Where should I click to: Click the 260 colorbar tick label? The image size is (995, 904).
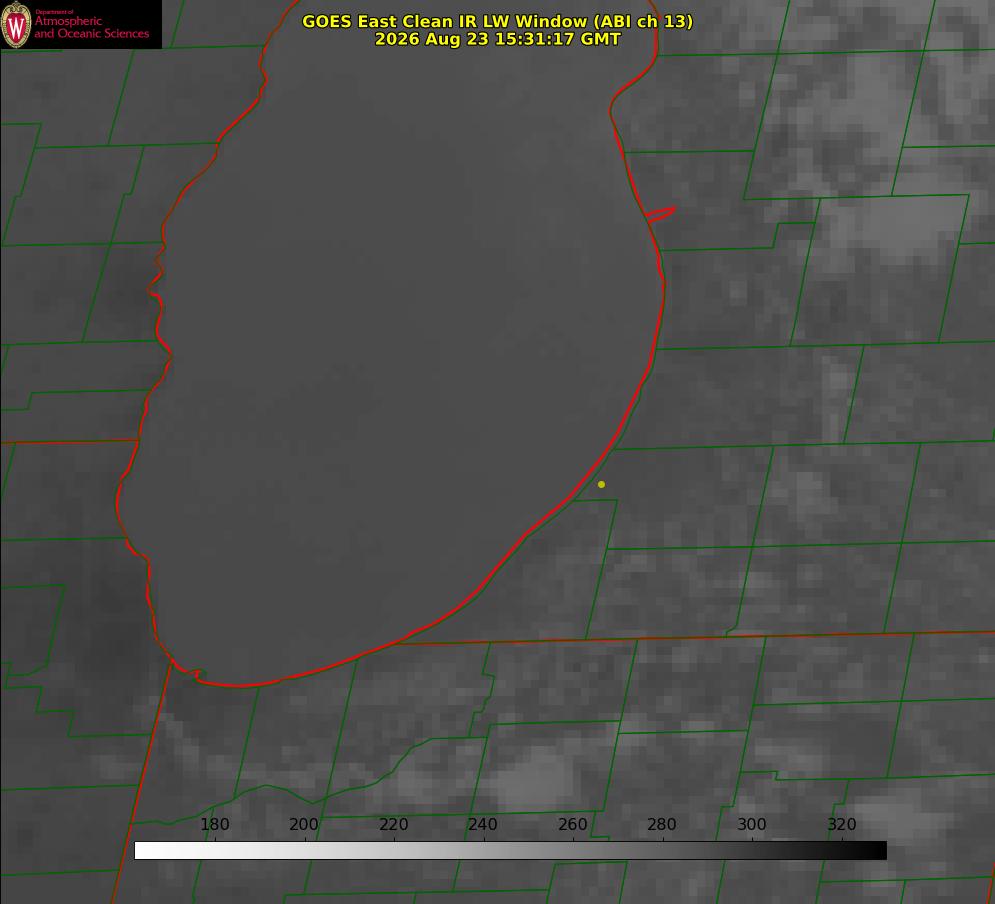(x=573, y=824)
